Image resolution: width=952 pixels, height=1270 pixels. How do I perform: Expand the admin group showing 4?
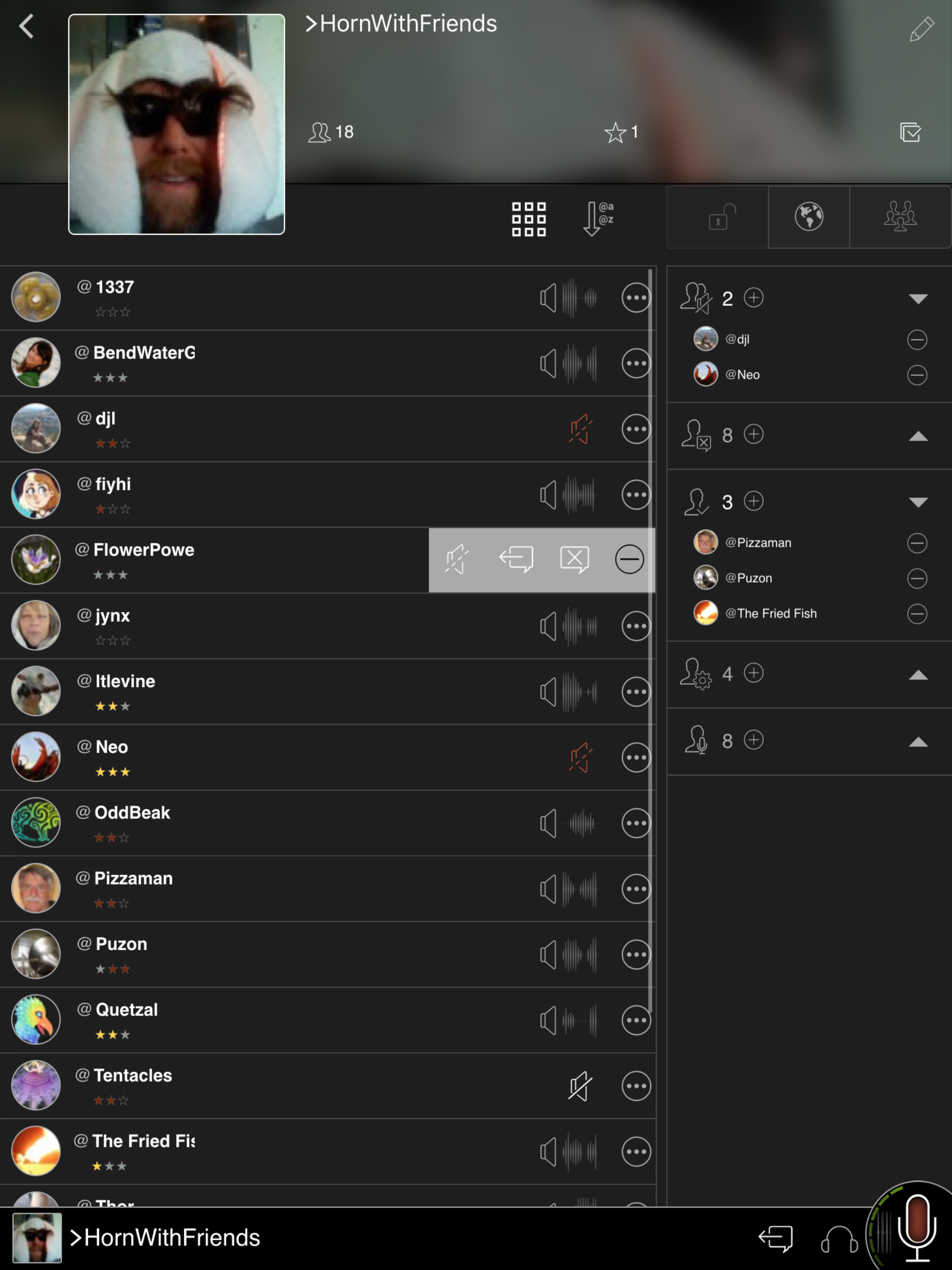coord(918,675)
